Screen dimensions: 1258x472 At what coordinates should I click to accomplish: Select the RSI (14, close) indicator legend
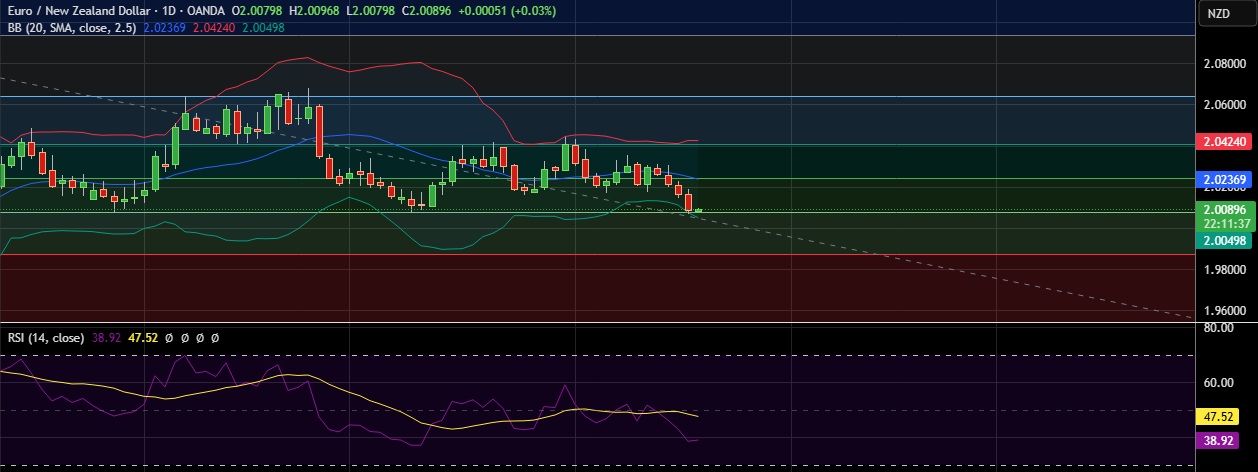pyautogui.click(x=42, y=338)
